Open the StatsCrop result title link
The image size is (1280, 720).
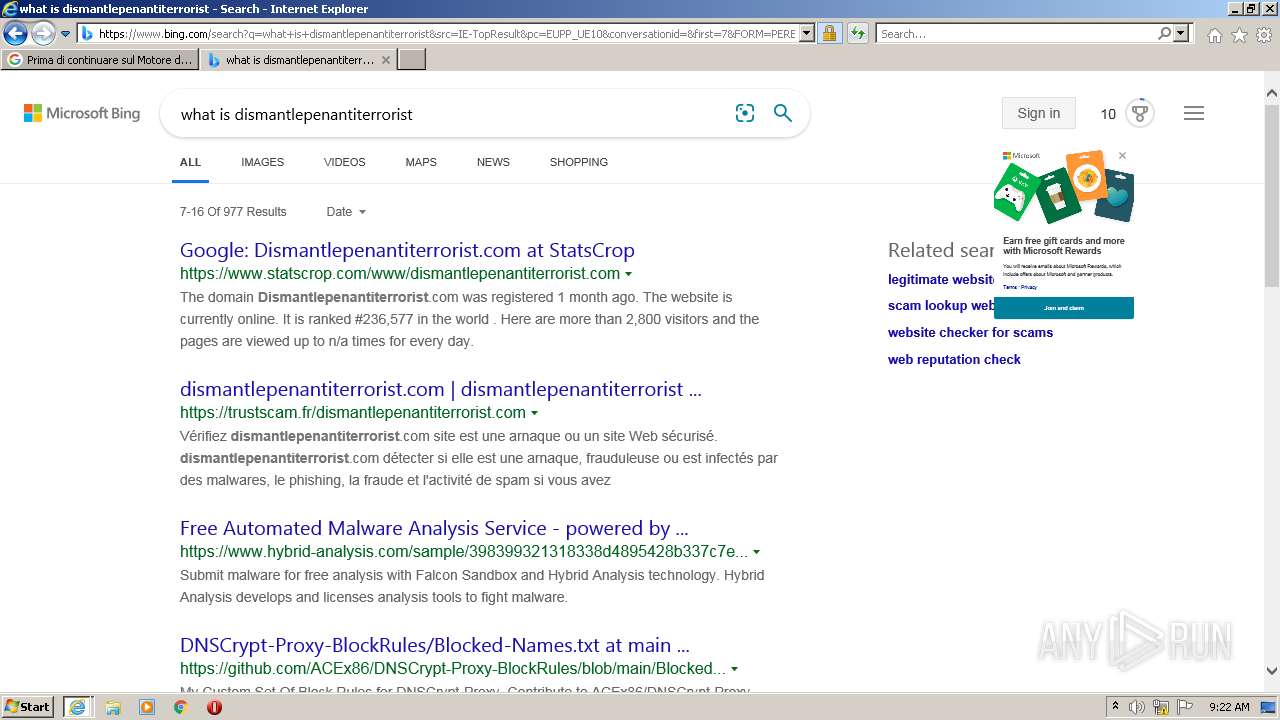(407, 250)
